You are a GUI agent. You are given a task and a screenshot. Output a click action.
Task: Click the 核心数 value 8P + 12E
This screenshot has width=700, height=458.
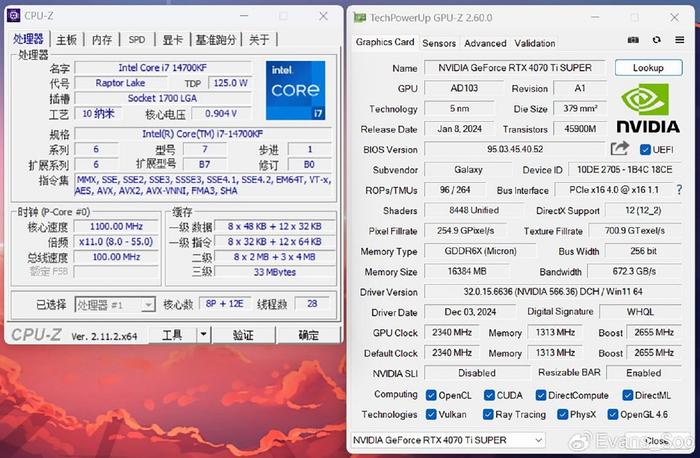225,304
